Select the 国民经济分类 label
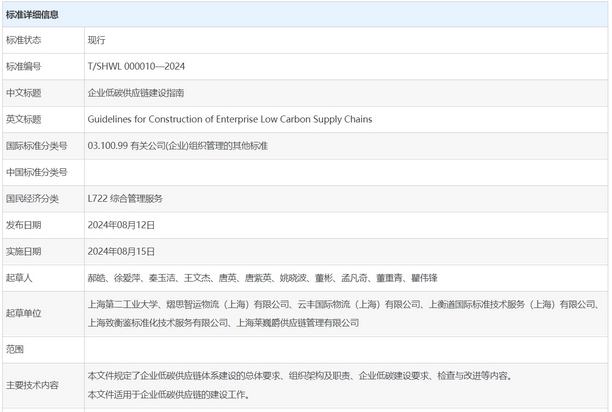Image resolution: width=612 pixels, height=412 pixels. (32, 199)
